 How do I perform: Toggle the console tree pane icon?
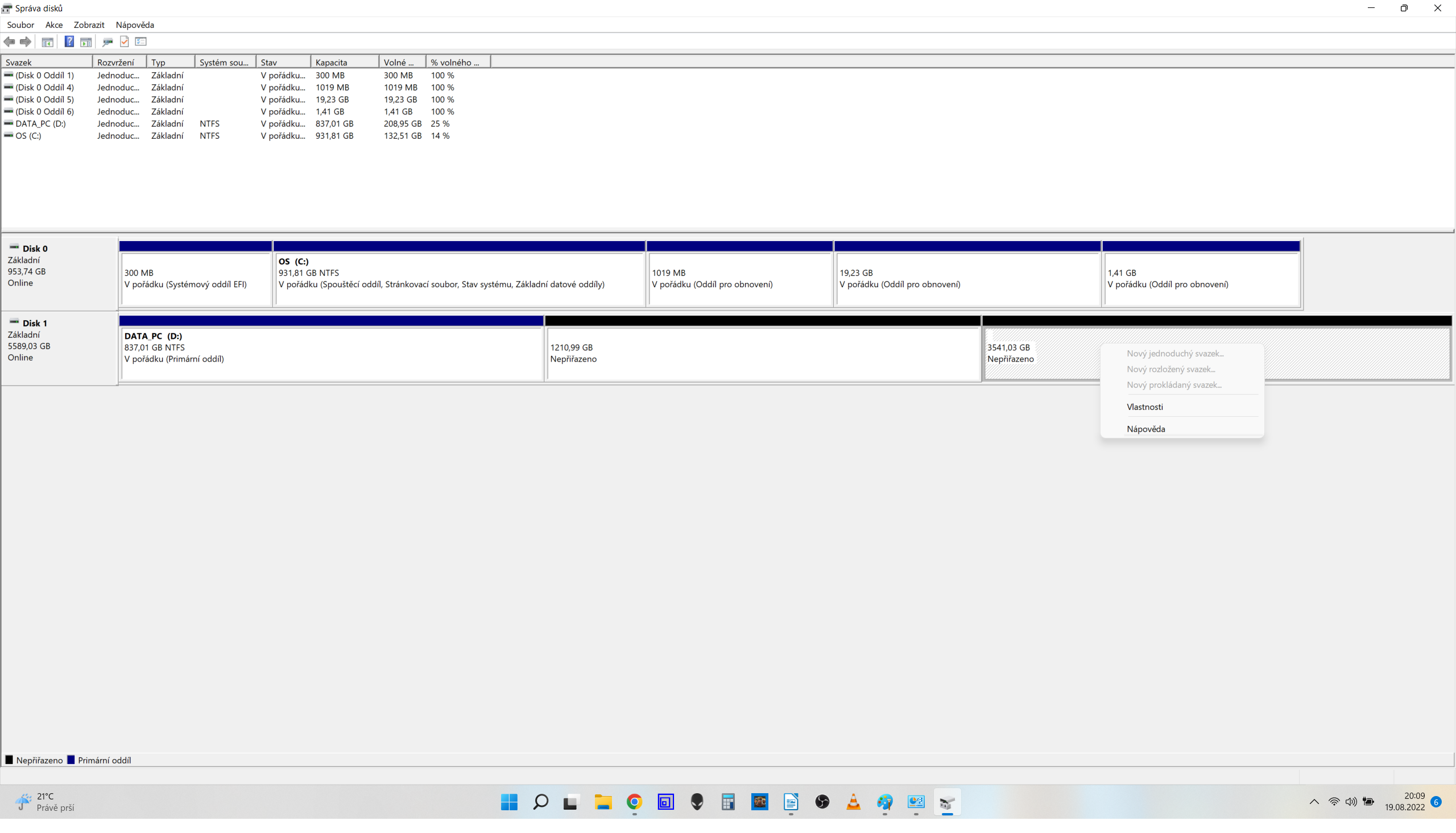[47, 42]
